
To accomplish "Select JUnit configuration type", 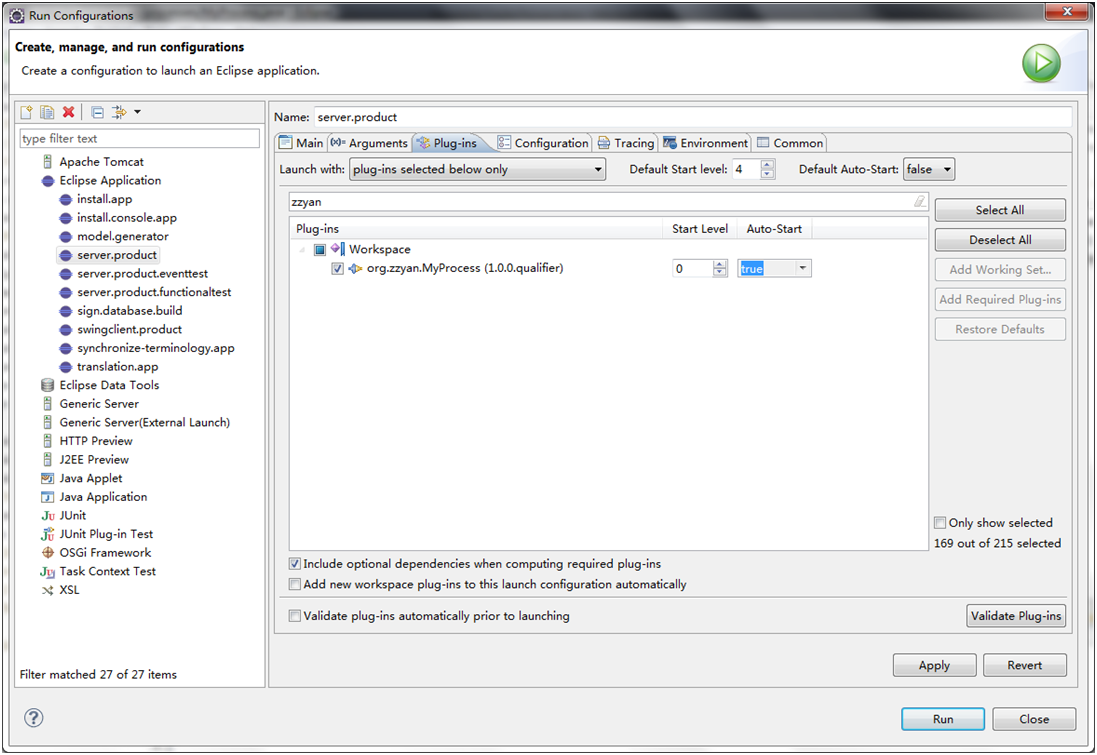I will point(73,516).
